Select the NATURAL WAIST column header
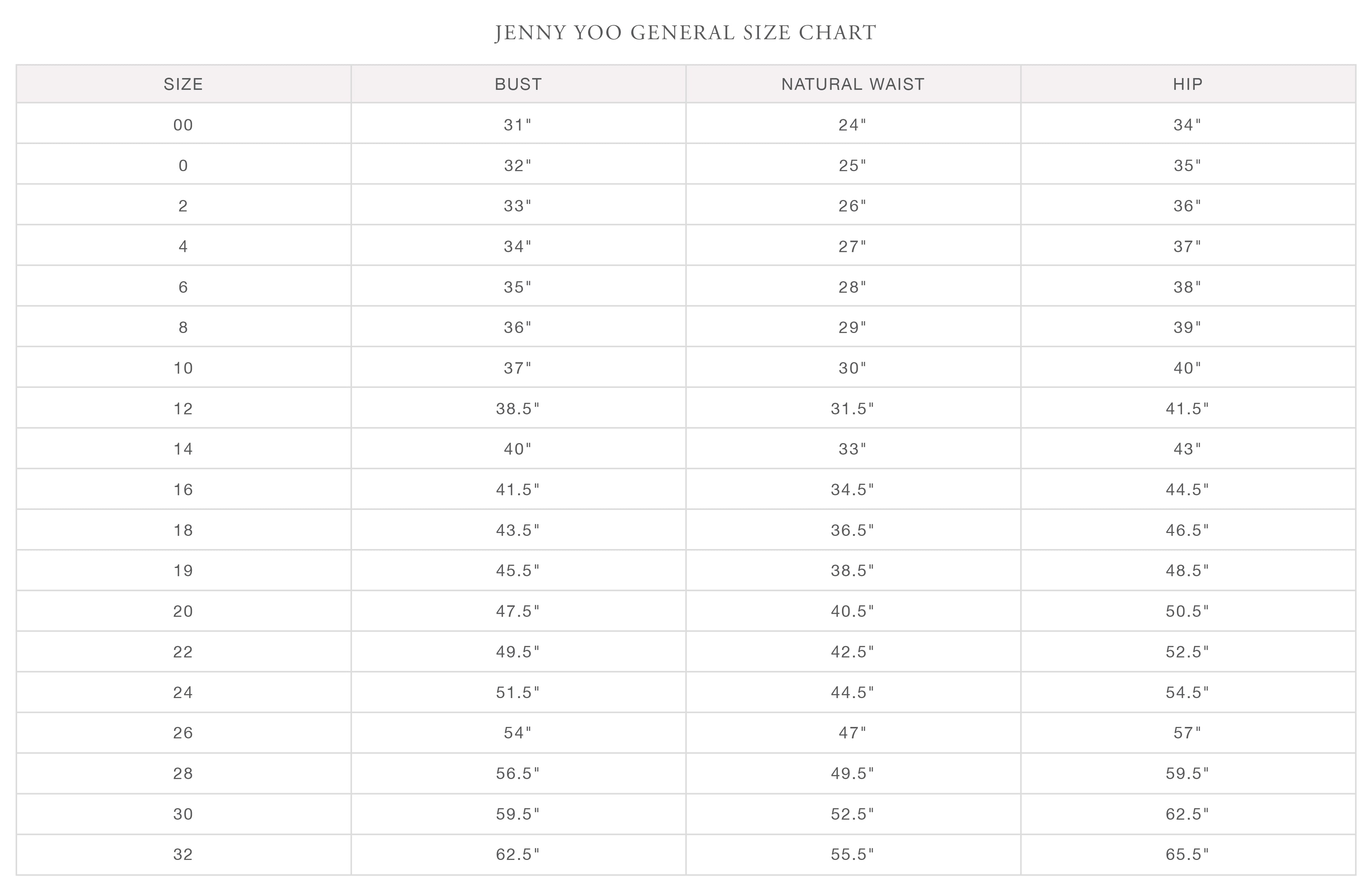 (x=852, y=84)
